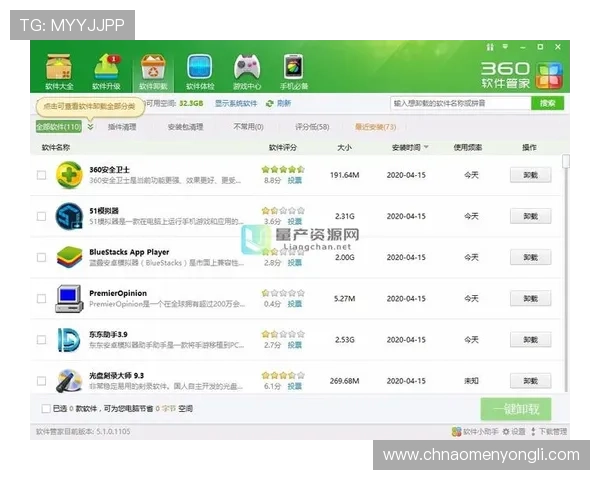The height and width of the screenshot is (480, 600).
Task: Switch to the 插件清理 tab
Action: point(122,127)
